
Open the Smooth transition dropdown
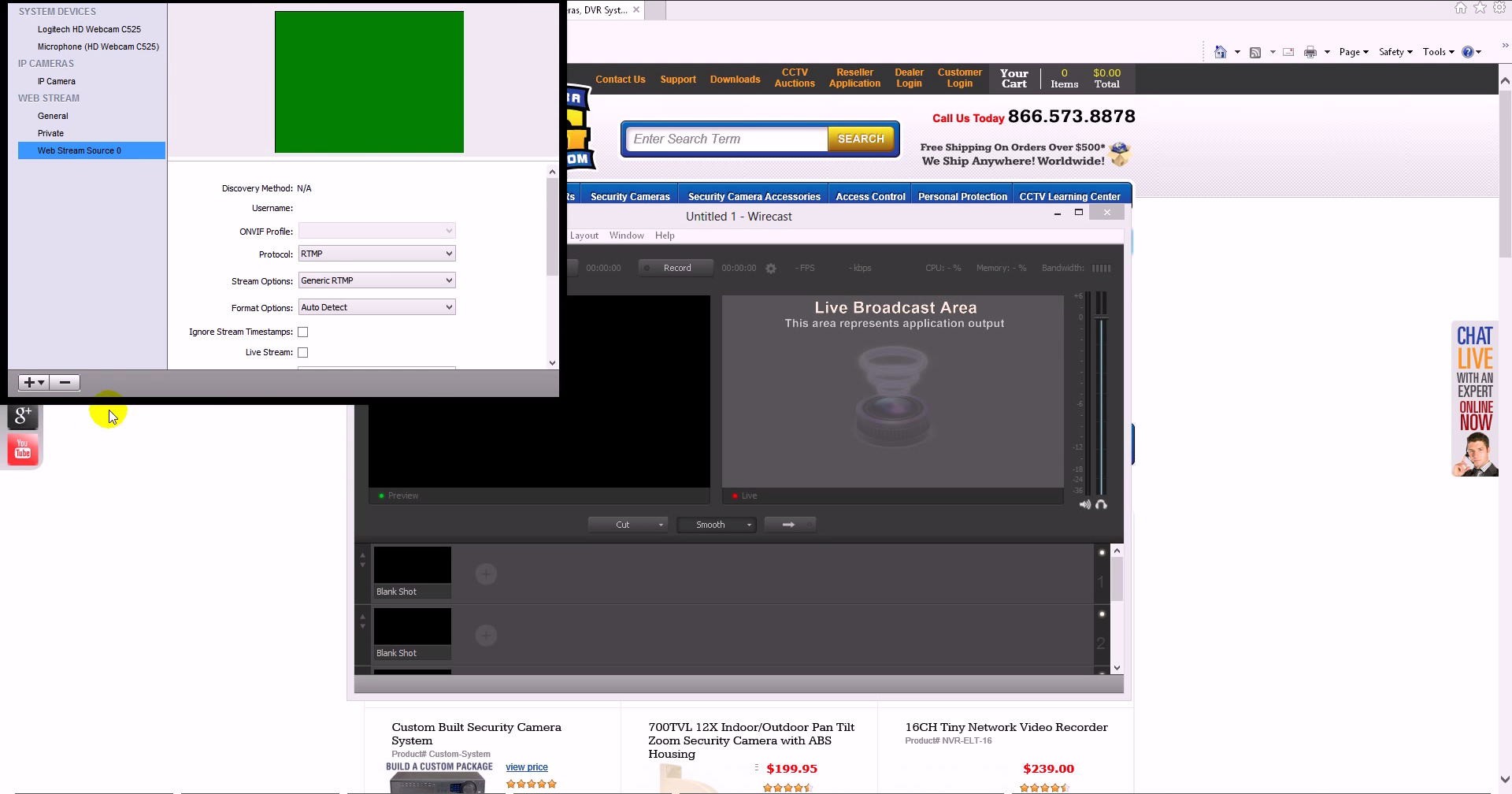point(717,525)
